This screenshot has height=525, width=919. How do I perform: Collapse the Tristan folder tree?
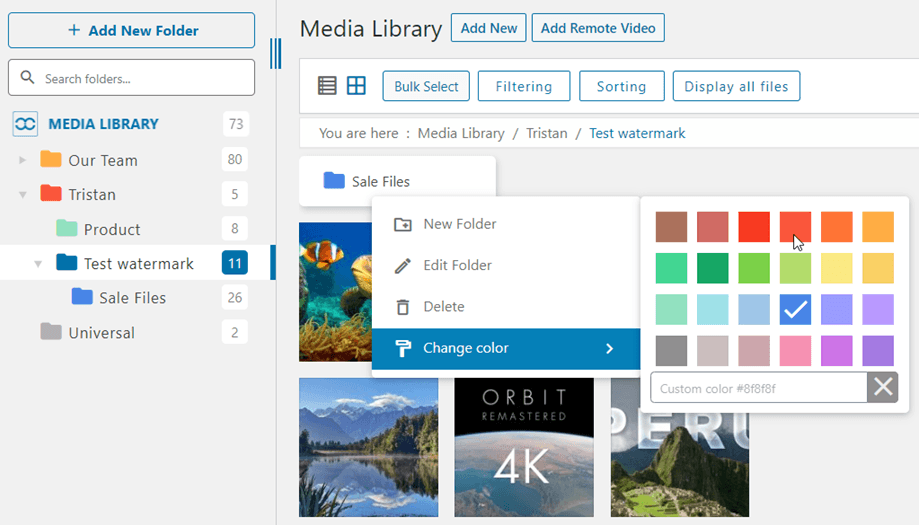click(x=23, y=195)
